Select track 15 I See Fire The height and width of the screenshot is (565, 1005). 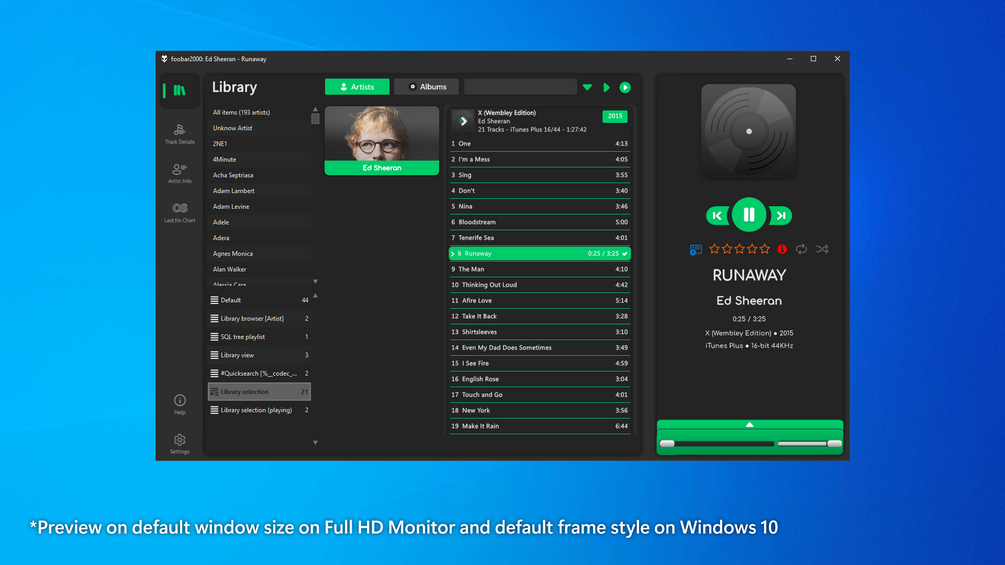[540, 363]
